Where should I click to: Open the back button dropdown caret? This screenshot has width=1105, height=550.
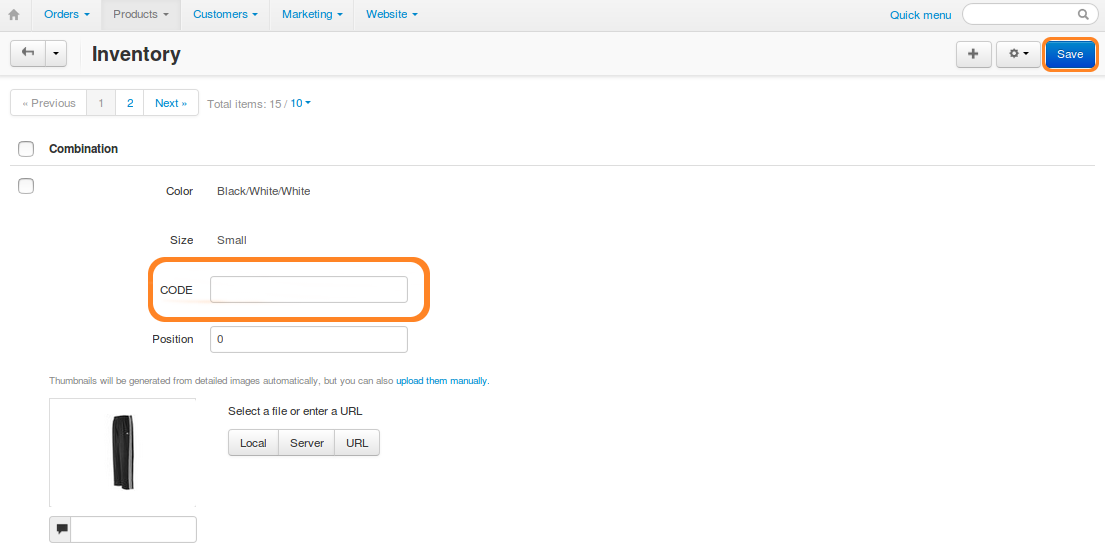coord(56,54)
